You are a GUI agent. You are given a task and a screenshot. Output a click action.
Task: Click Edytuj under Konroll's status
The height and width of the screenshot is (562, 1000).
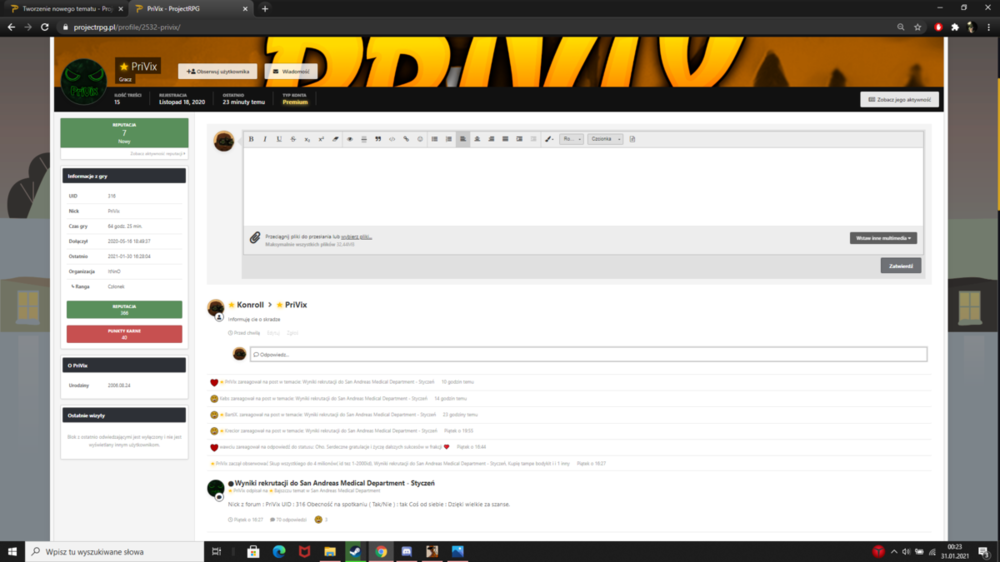point(273,333)
